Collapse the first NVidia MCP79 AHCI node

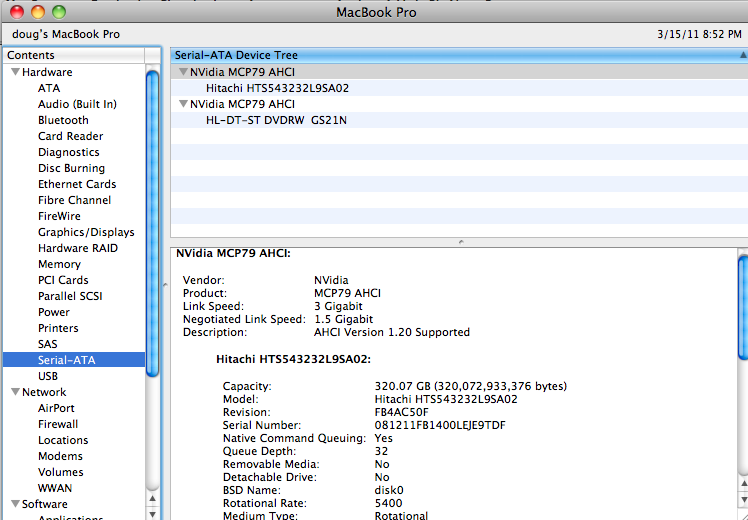(183, 72)
